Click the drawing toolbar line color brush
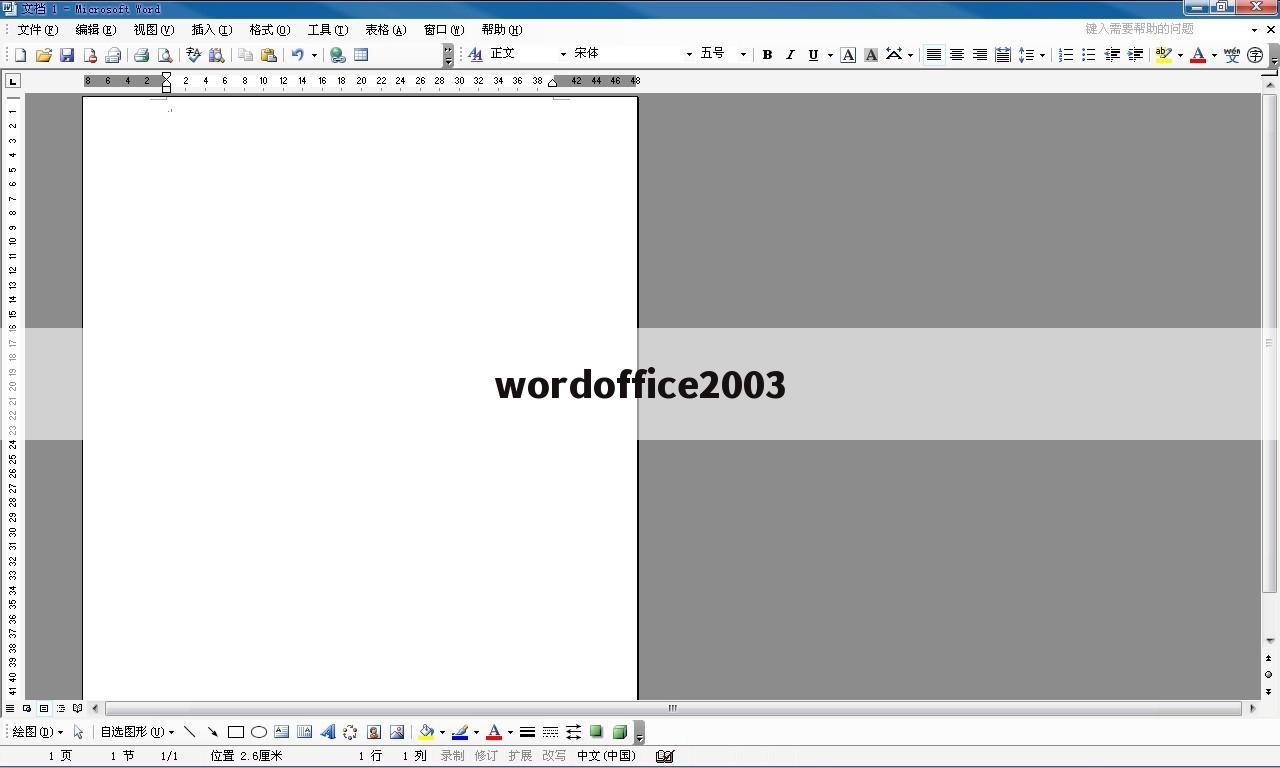 [460, 732]
